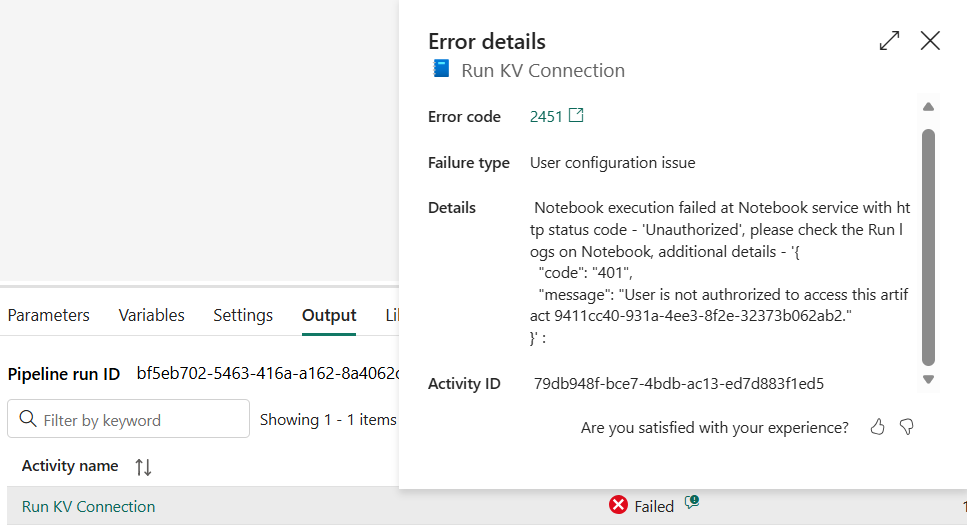Close the Error details panel
This screenshot has height=531, width=967.
(930, 41)
